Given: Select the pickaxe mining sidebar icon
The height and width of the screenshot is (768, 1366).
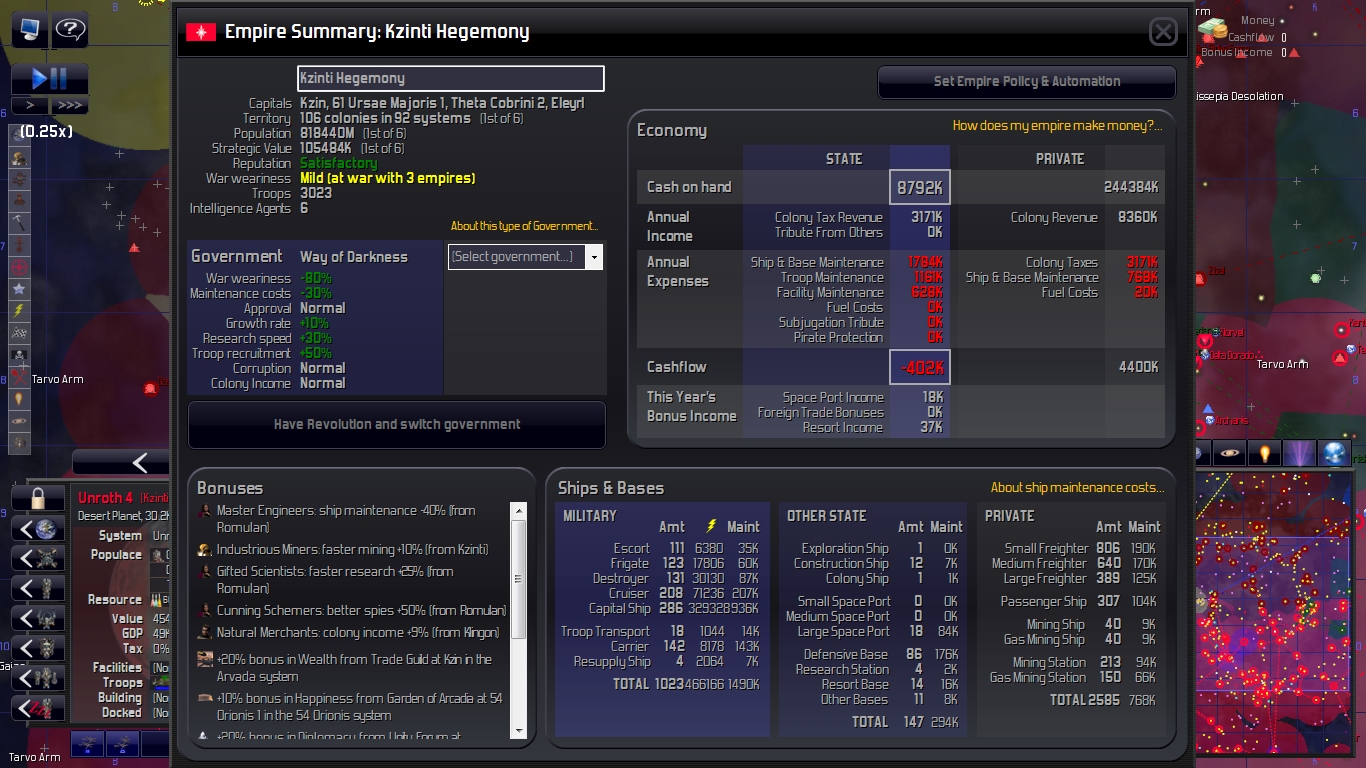Looking at the screenshot, I should (x=19, y=222).
